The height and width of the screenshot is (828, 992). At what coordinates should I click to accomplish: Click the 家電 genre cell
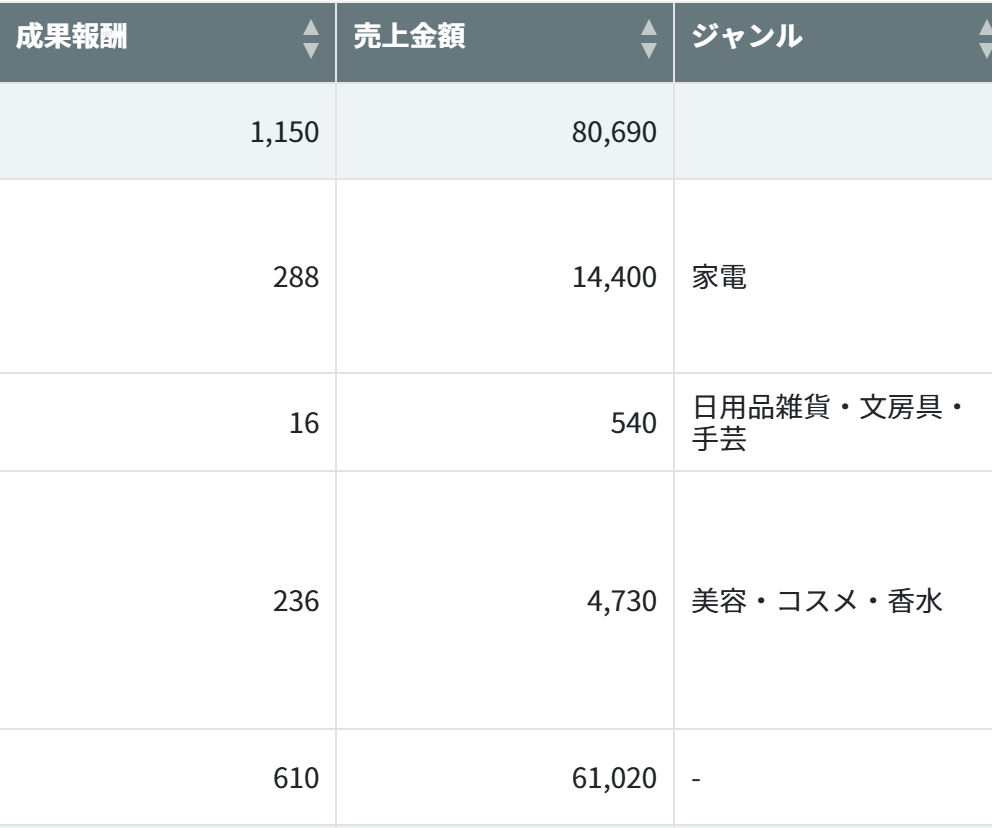click(x=718, y=277)
